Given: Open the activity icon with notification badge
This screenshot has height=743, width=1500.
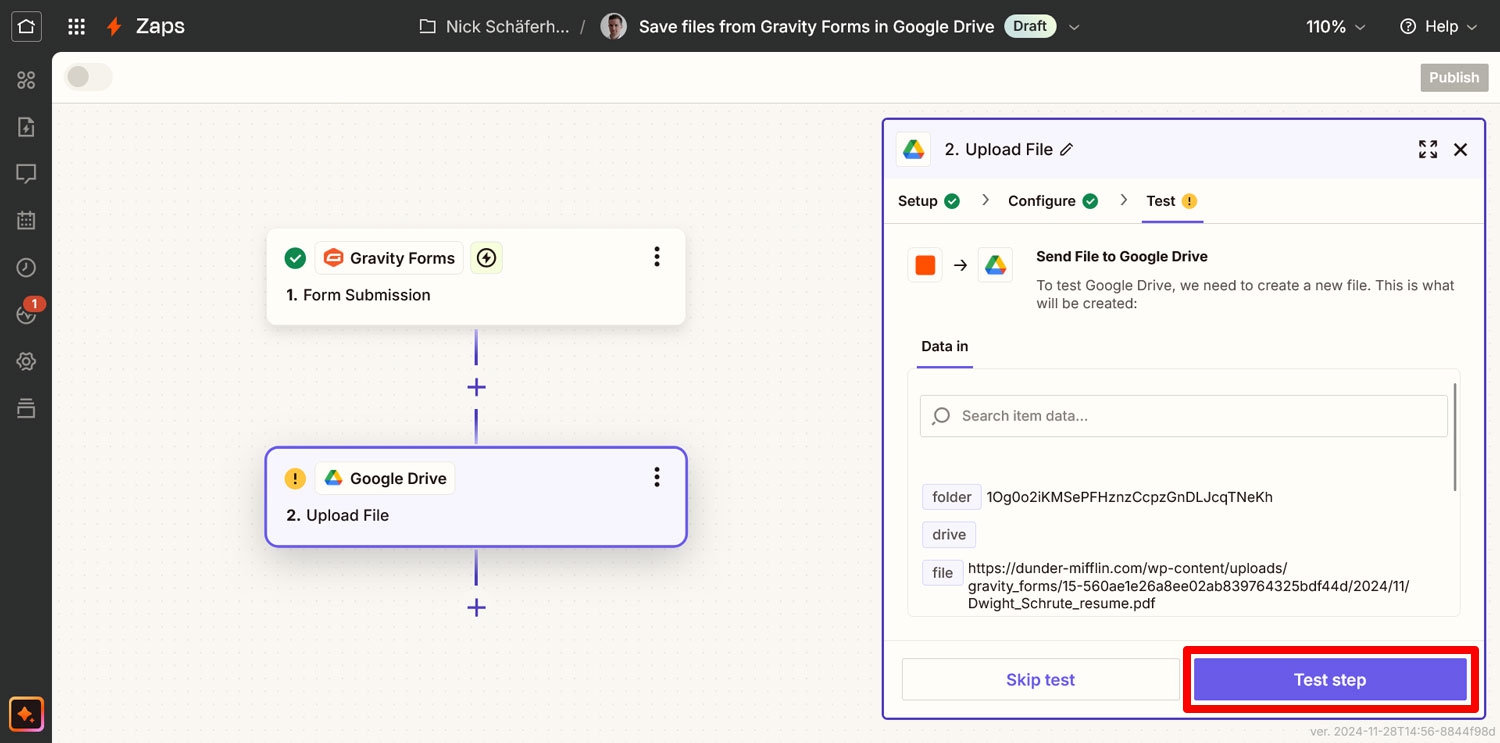Looking at the screenshot, I should [26, 312].
